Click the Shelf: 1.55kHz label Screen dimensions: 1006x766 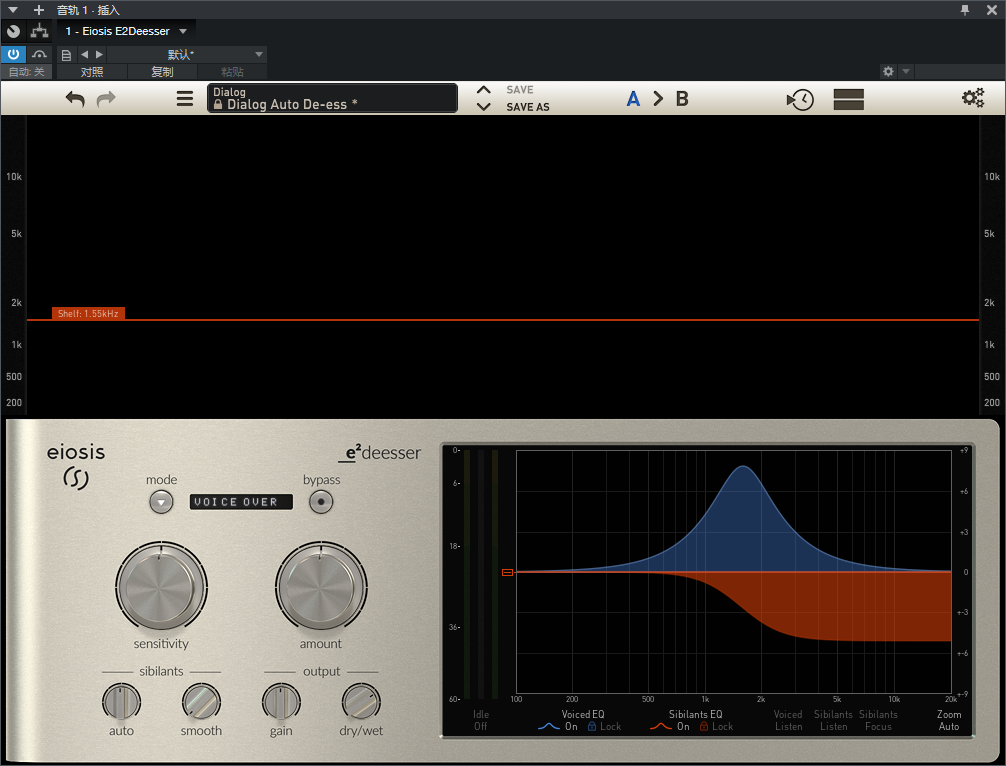click(x=88, y=314)
